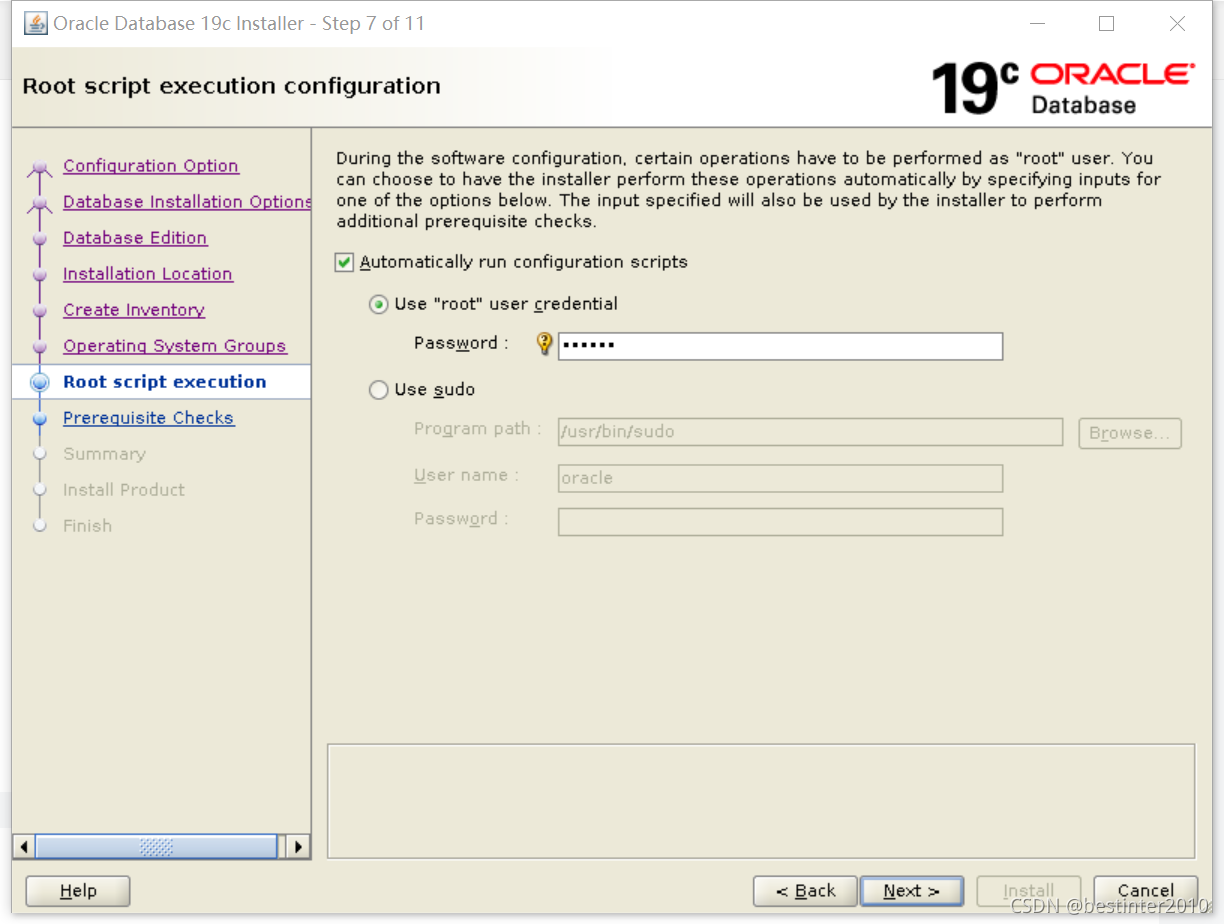Click the Install Product step label
Screen dimensions: 1224x924
pos(124,490)
